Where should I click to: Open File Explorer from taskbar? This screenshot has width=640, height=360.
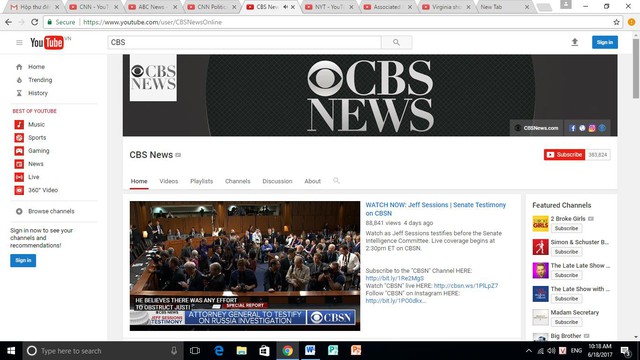tap(242, 351)
